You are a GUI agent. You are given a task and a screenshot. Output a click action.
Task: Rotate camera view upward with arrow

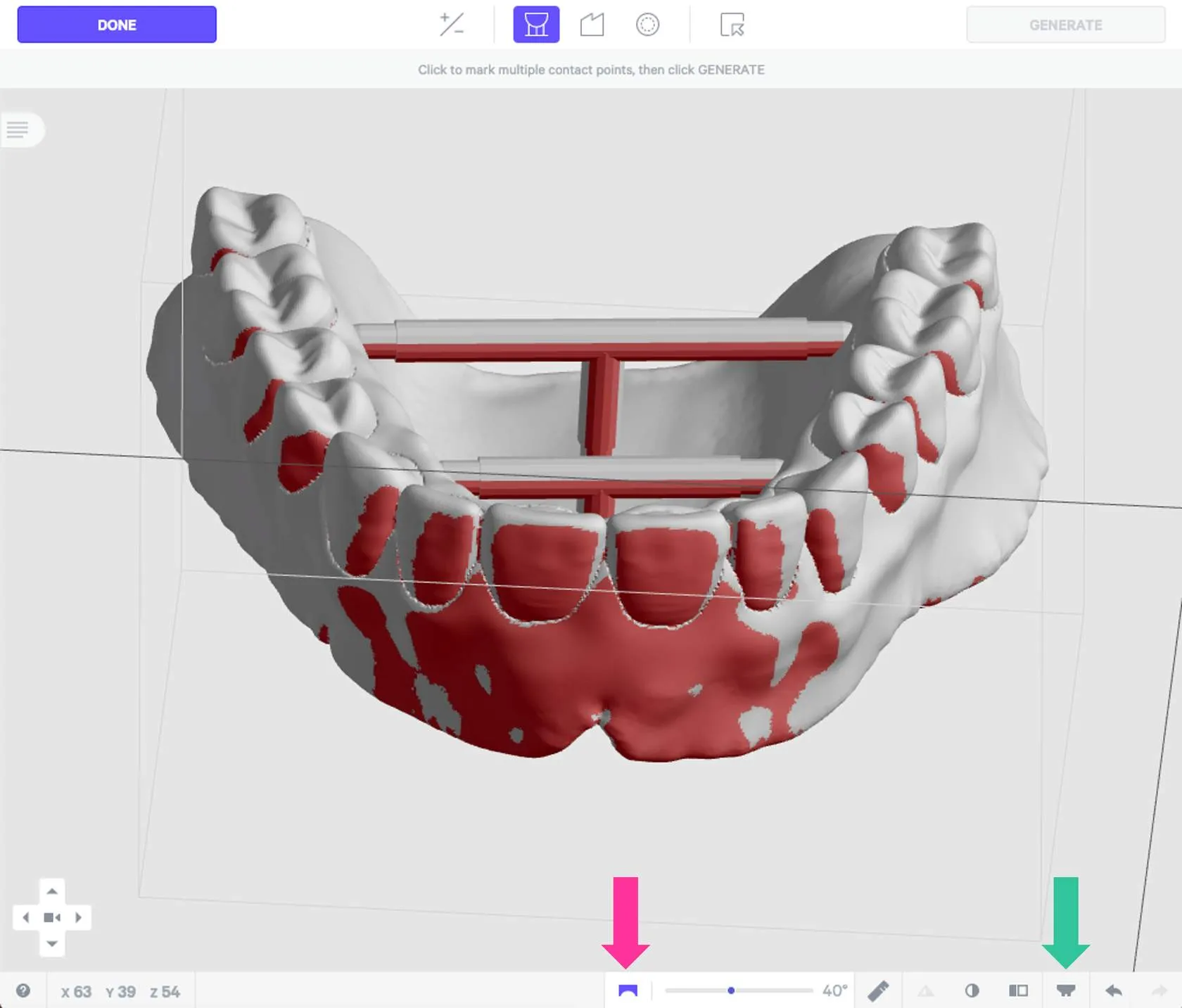[52, 891]
